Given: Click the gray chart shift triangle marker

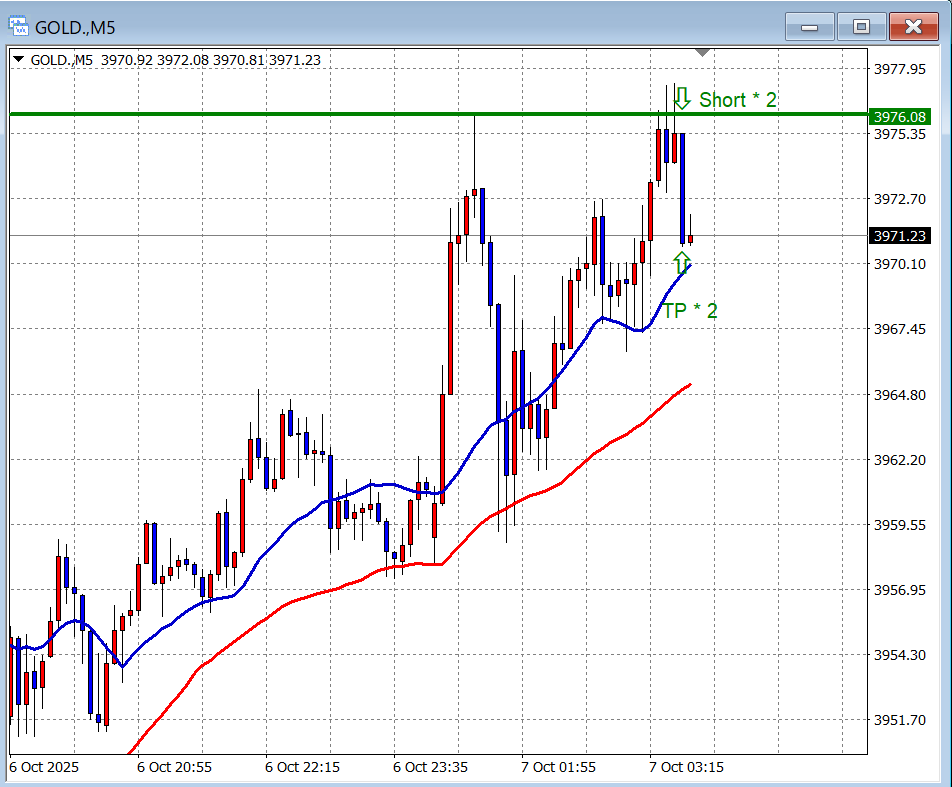Looking at the screenshot, I should tap(702, 52).
